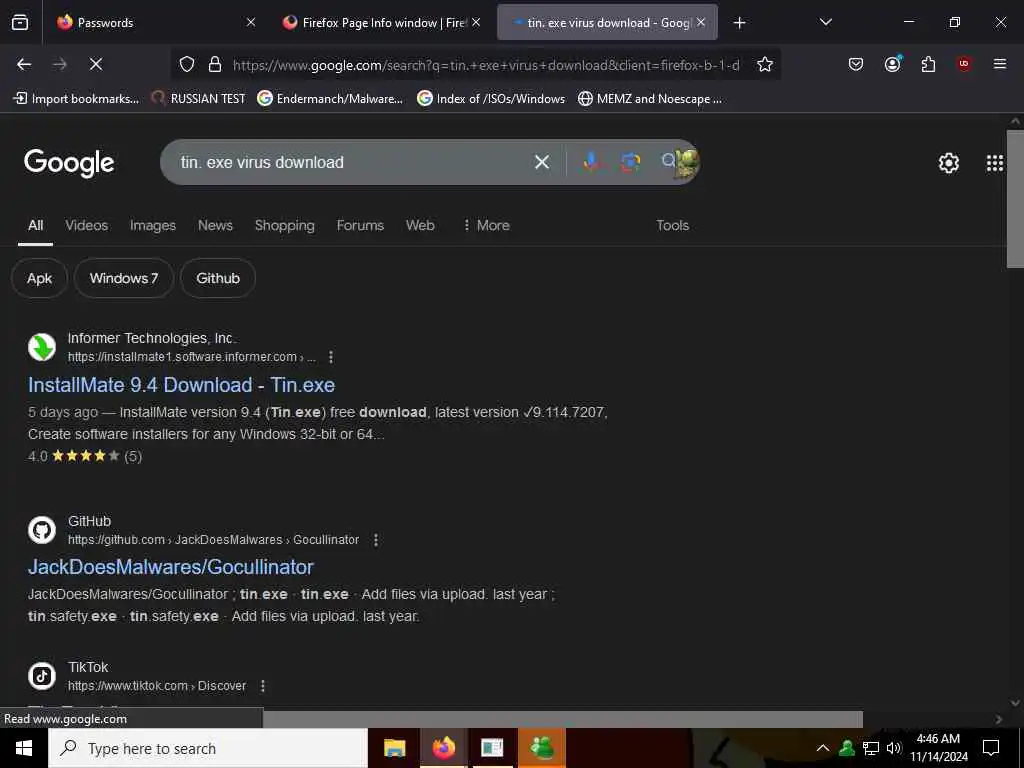This screenshot has width=1024, height=768.
Task: Open Google quick settings gear
Action: 948,163
